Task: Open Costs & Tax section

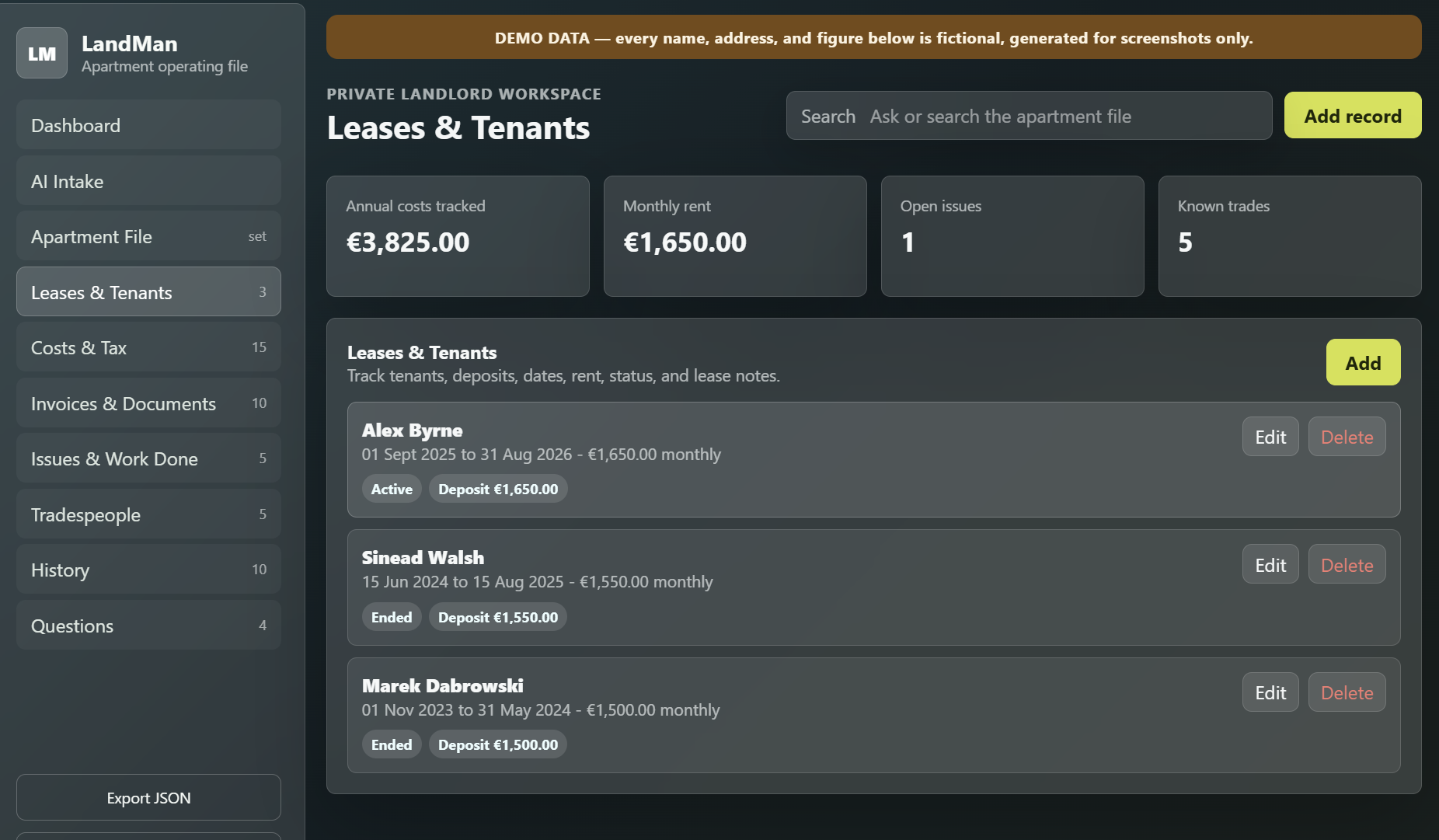Action: coord(148,347)
